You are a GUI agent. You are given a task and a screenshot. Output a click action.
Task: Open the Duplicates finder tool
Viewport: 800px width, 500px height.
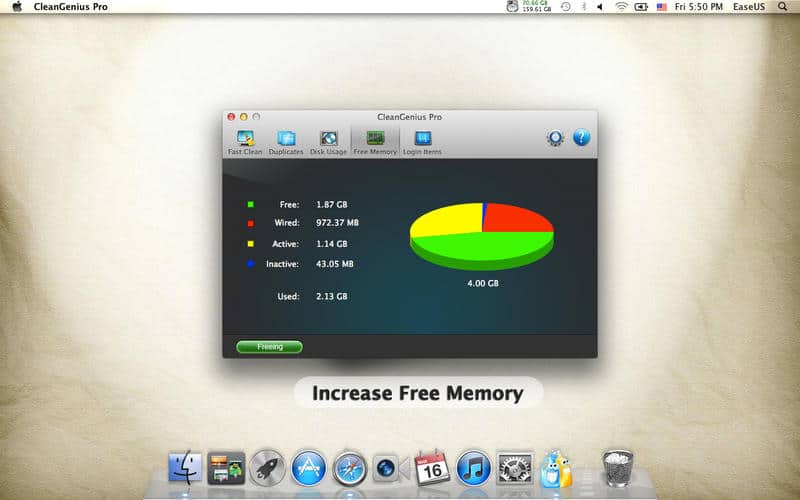pos(286,142)
